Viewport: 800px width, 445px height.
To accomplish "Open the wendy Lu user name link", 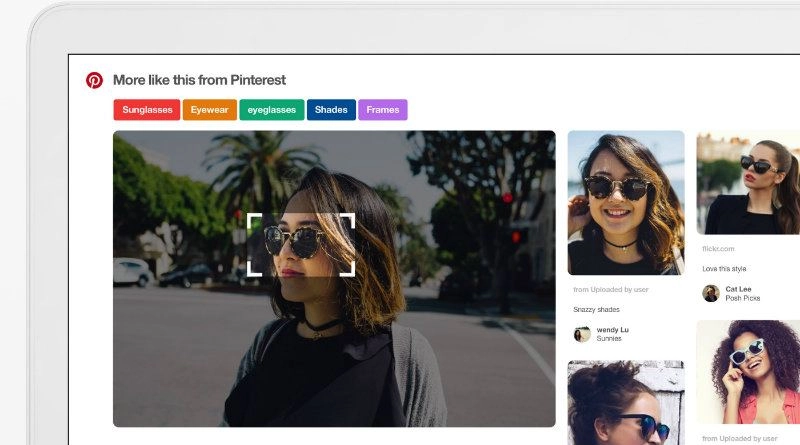I will pos(612,330).
